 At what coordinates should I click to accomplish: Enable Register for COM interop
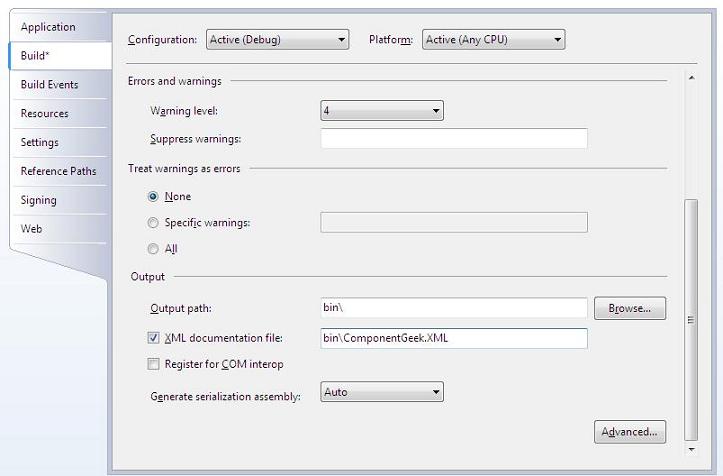153,364
